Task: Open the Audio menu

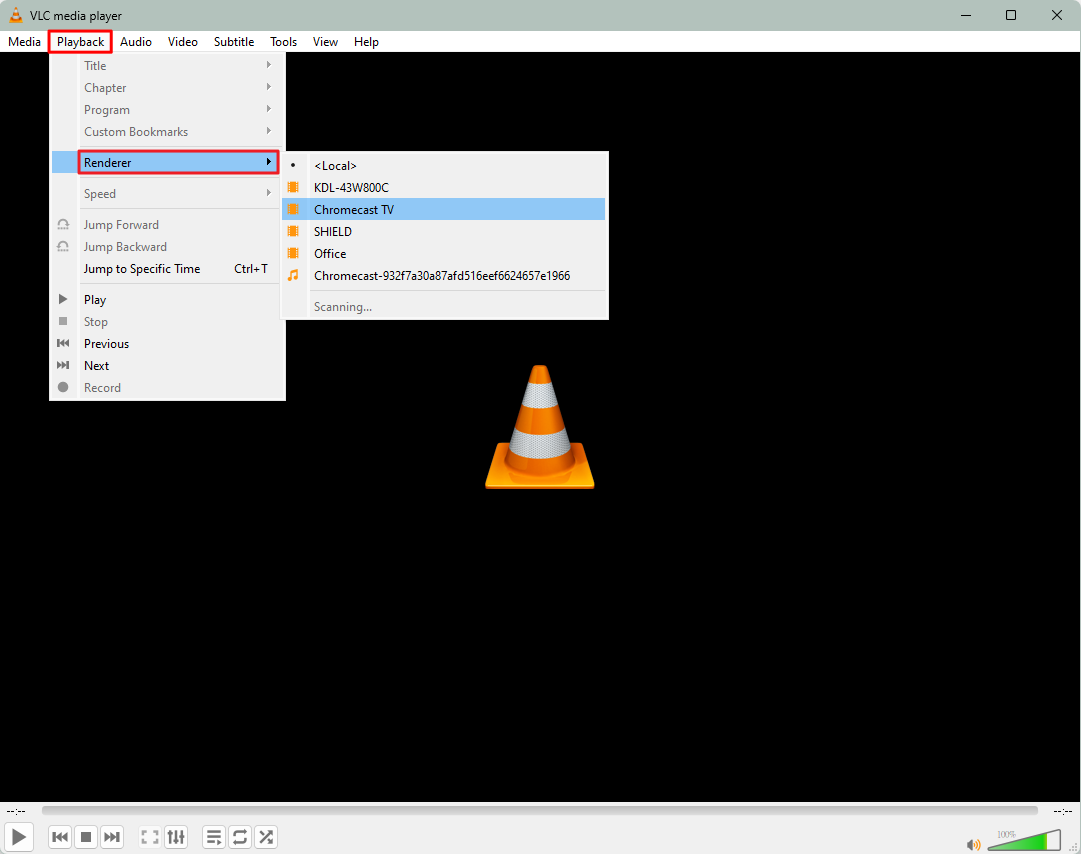Action: click(x=136, y=42)
